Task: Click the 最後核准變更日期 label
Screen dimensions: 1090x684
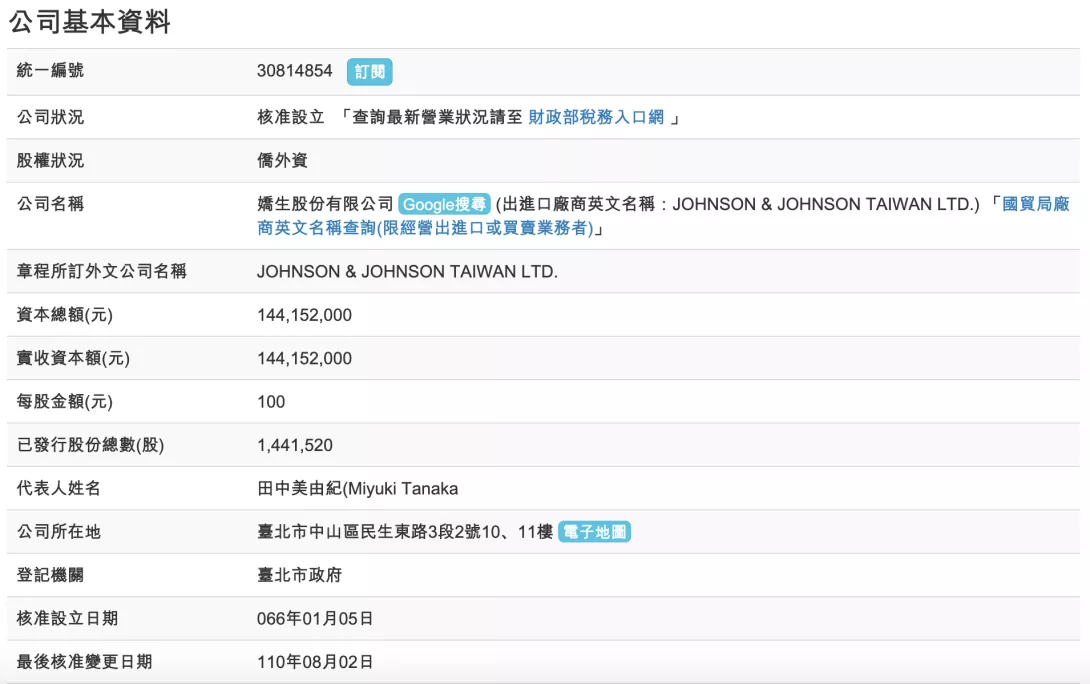Action: pyautogui.click(x=84, y=662)
